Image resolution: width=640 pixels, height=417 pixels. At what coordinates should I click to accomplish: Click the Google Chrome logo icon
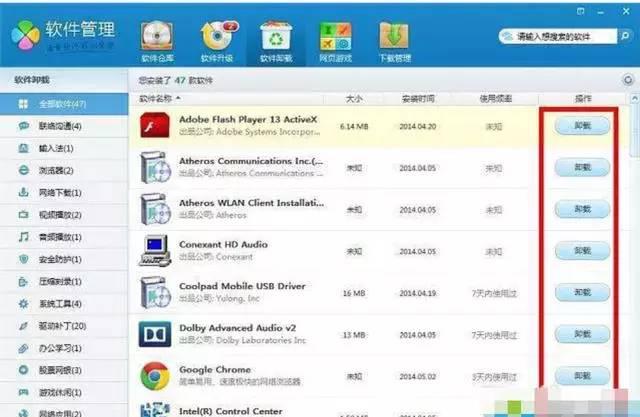pos(155,376)
